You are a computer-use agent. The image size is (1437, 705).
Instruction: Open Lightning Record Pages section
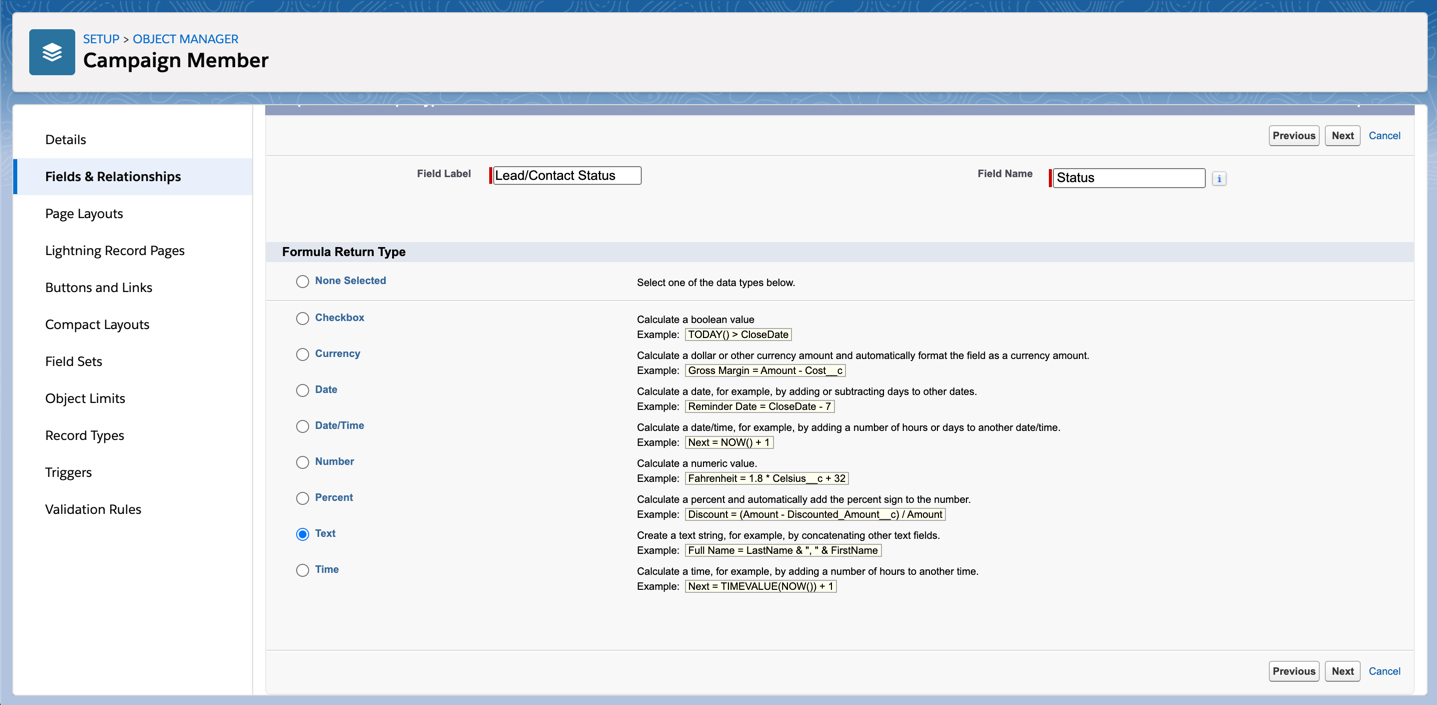point(115,251)
